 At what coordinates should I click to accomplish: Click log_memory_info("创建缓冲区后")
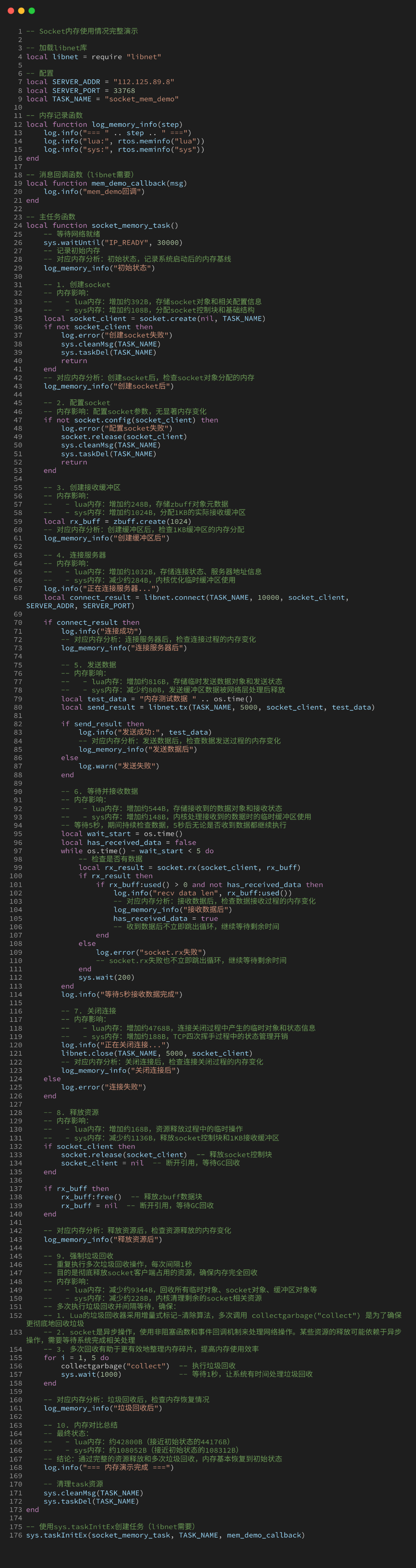pos(107,538)
